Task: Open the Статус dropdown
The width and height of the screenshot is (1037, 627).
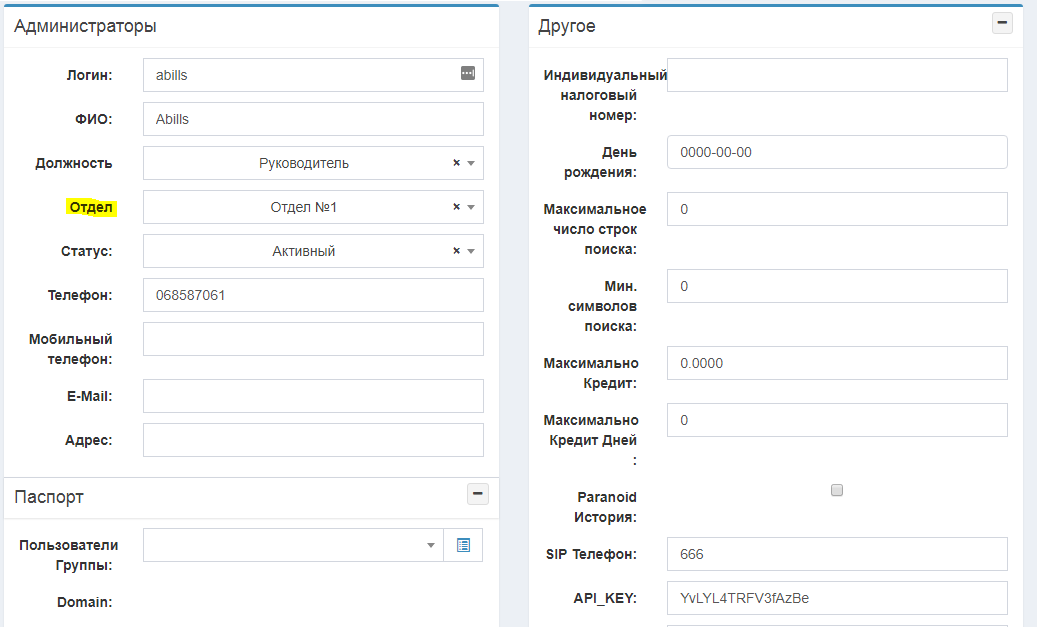Action: click(x=300, y=251)
